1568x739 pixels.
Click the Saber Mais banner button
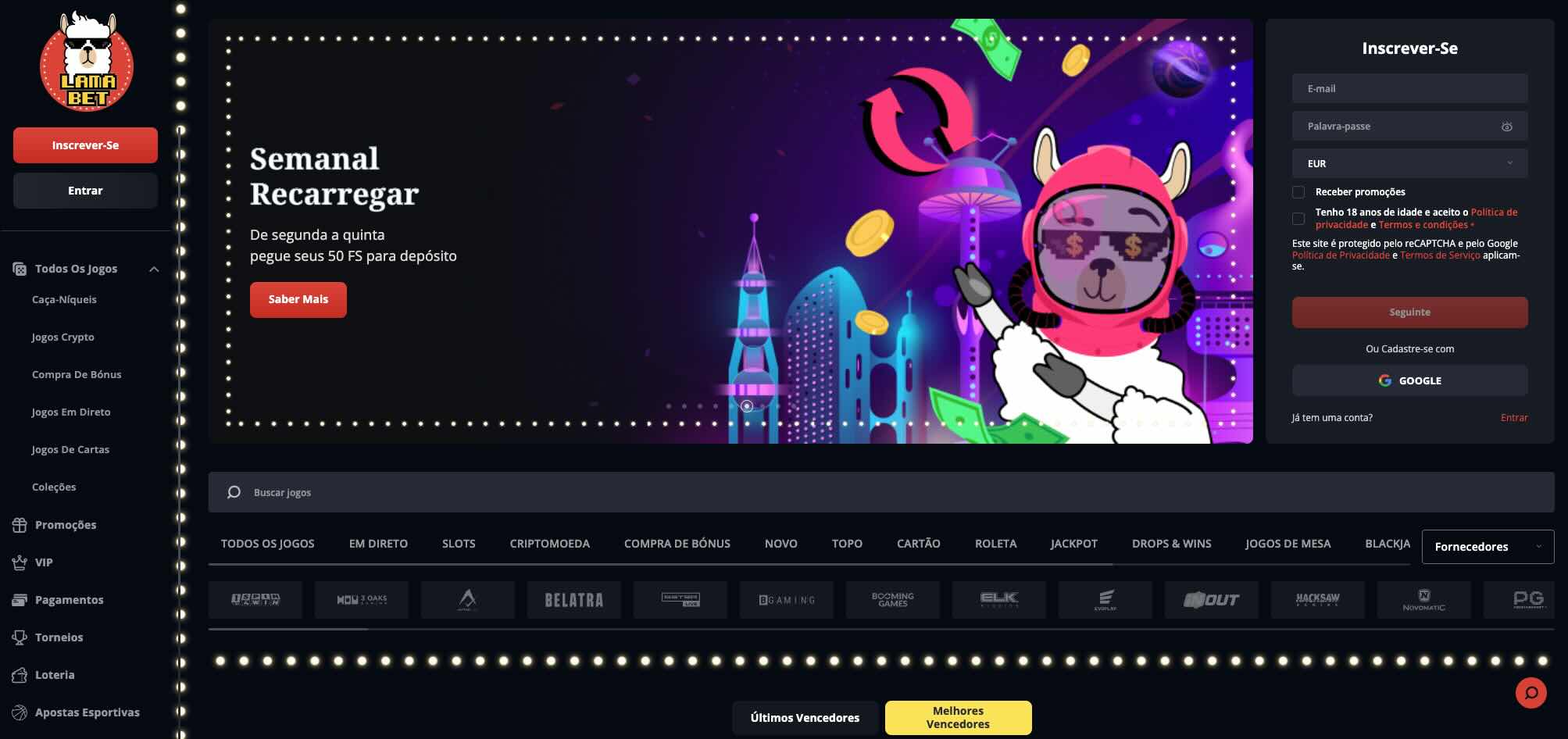298,300
